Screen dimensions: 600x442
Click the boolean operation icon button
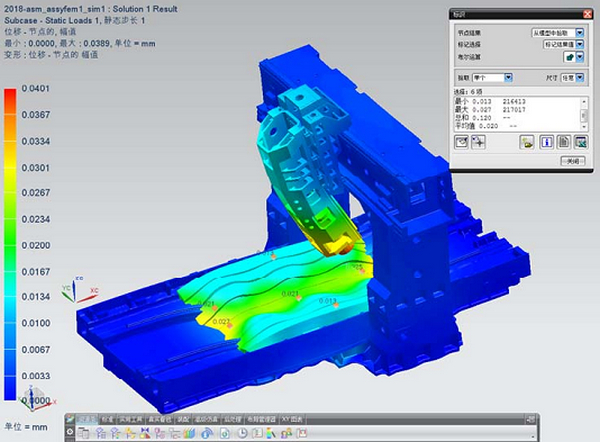click(x=574, y=59)
